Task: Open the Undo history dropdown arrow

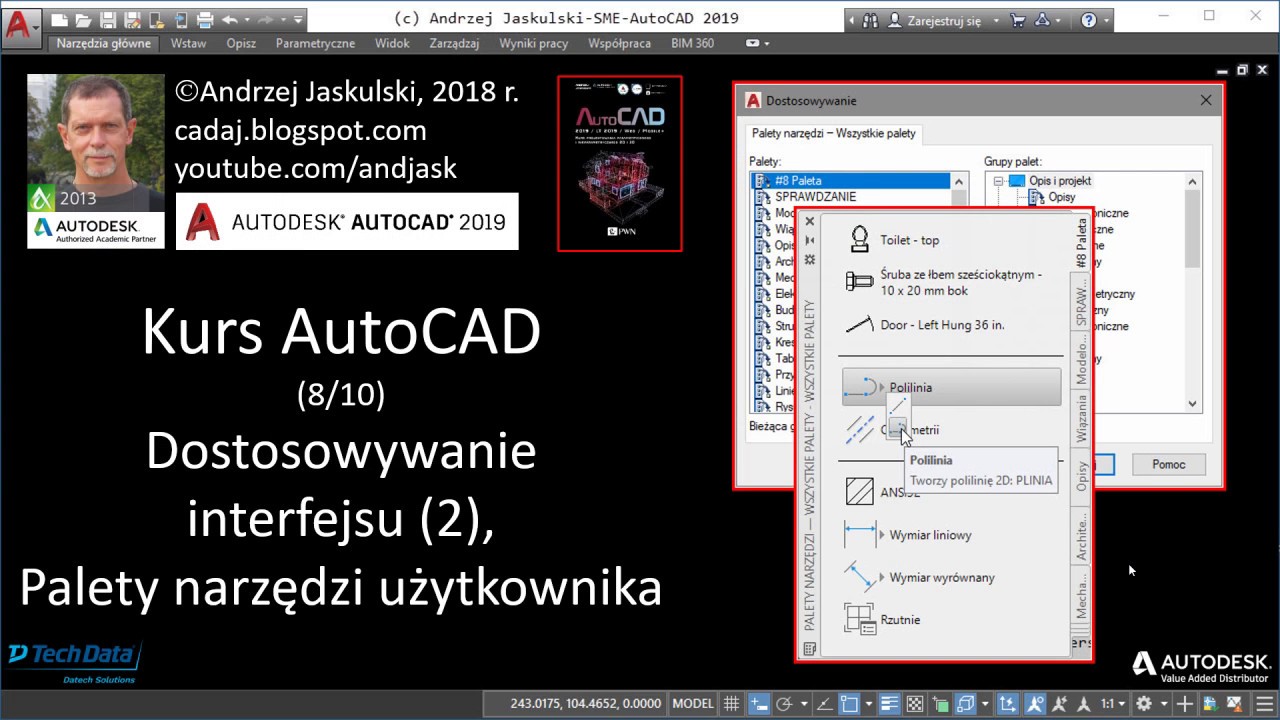Action: tap(246, 19)
